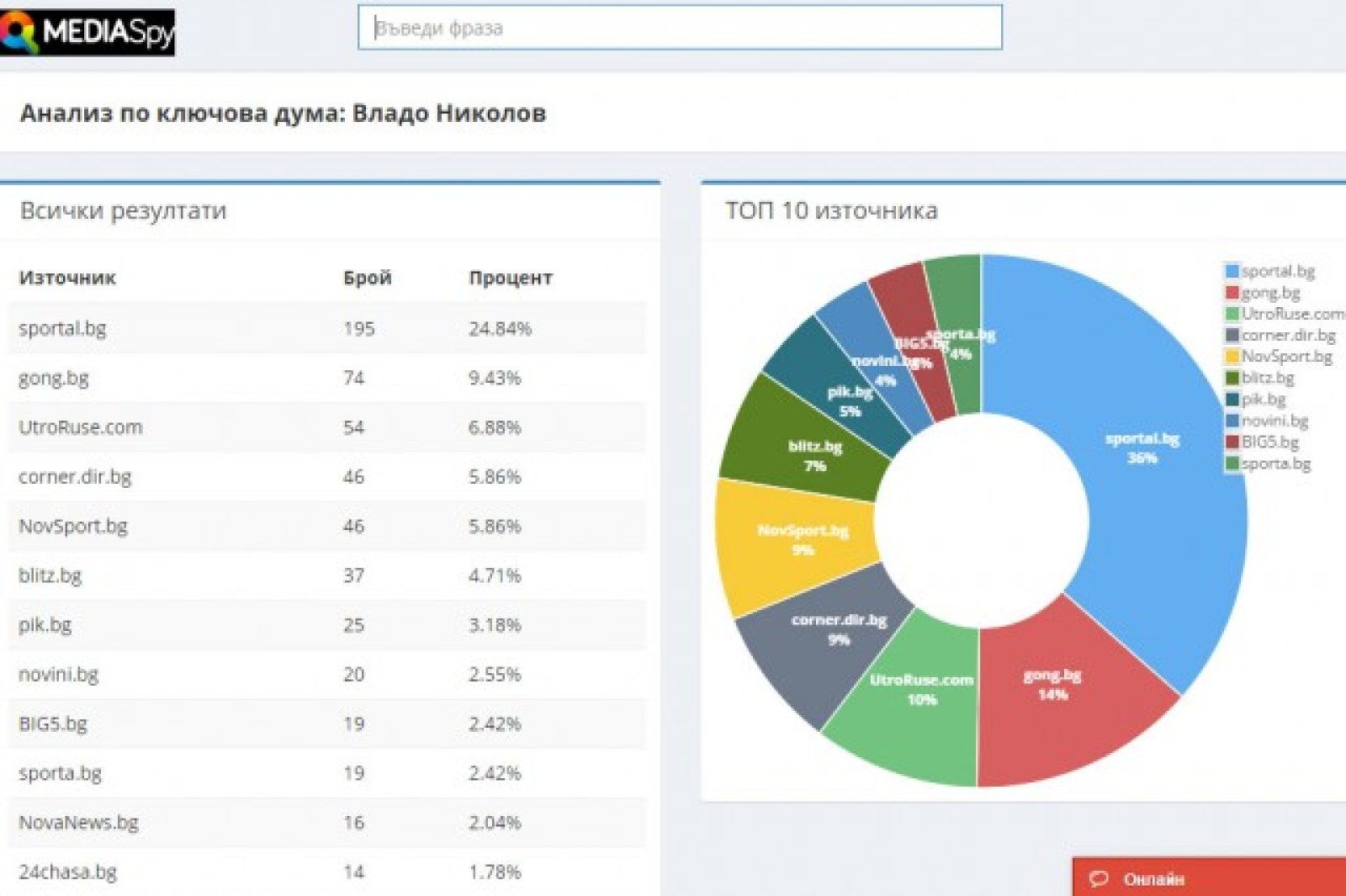Click the MediaSpy logo
Screen dimensions: 1346x896
(87, 32)
